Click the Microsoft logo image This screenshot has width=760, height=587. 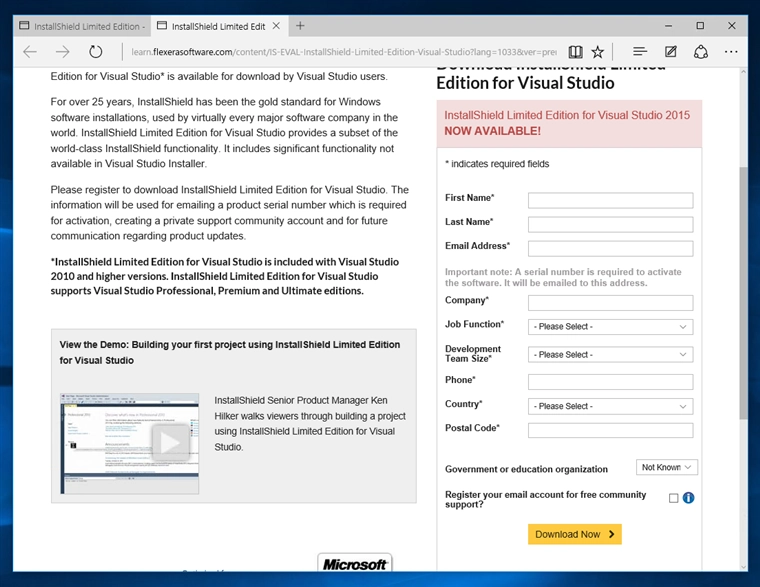354,564
